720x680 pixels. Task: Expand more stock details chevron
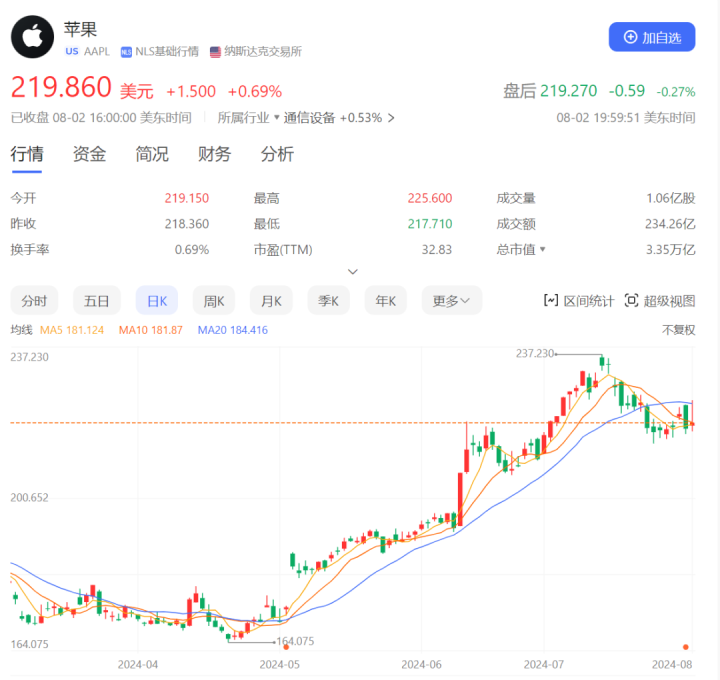pyautogui.click(x=353, y=272)
